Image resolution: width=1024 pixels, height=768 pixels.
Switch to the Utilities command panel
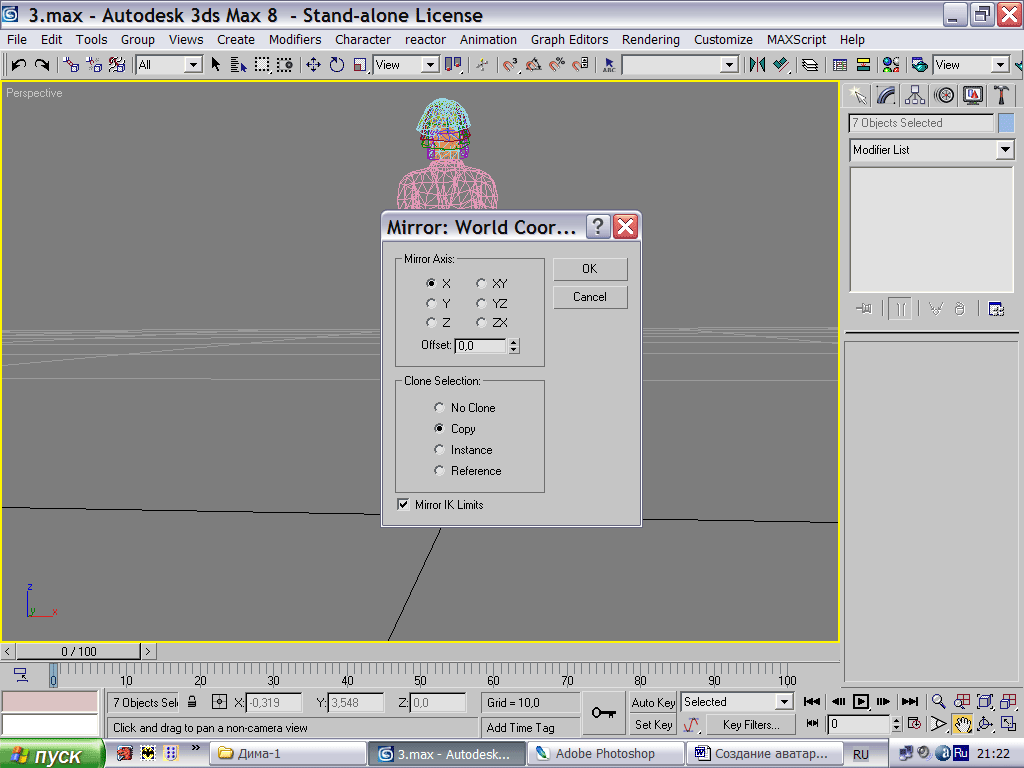[1001, 95]
